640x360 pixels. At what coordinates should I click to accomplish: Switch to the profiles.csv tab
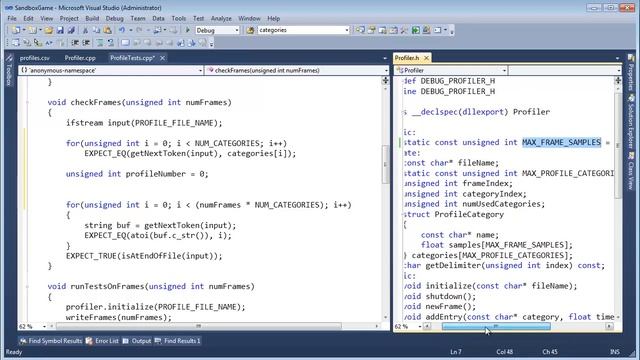[35, 58]
